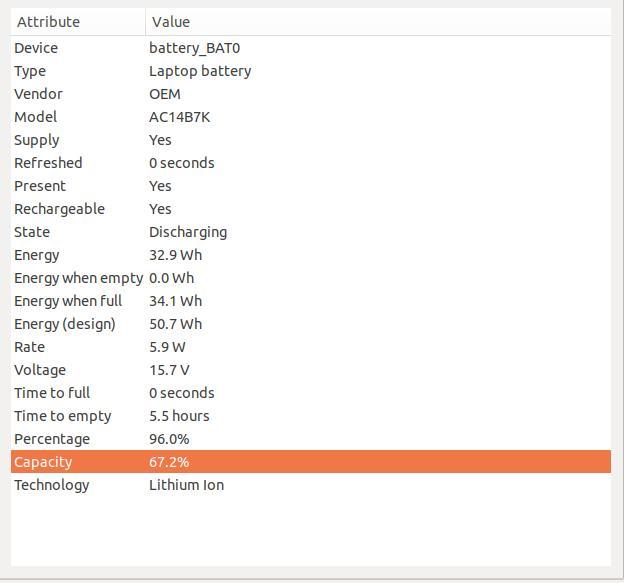Select the Model AC14B7K row
Screen dimensions: 624x583
(311, 117)
